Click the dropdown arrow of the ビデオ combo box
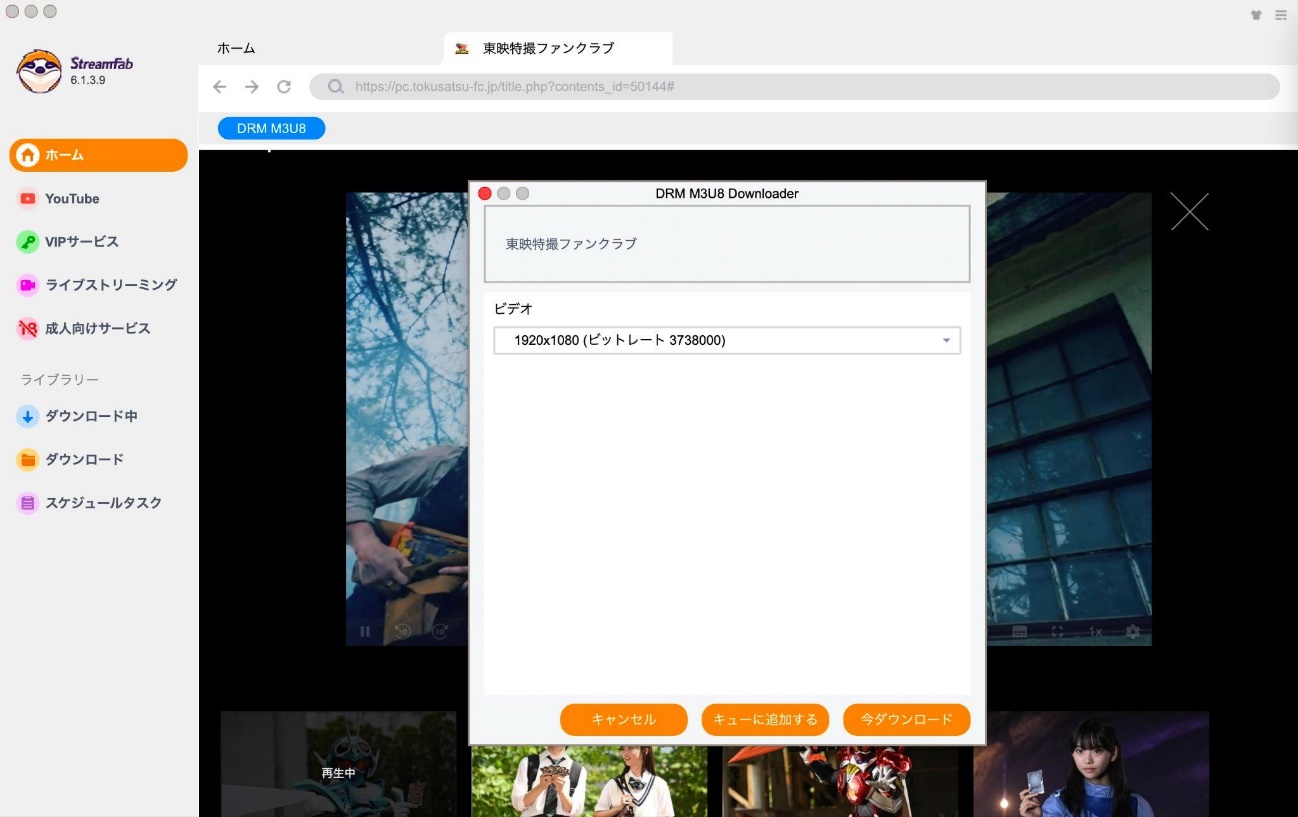Image resolution: width=1298 pixels, height=817 pixels. [x=946, y=341]
